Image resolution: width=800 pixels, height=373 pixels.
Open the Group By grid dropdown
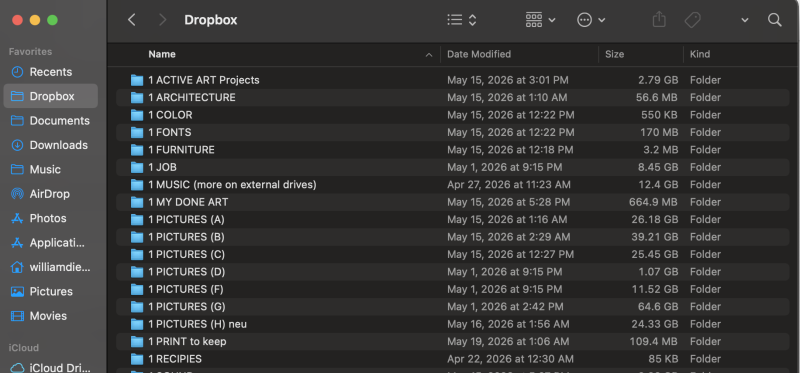[540, 20]
